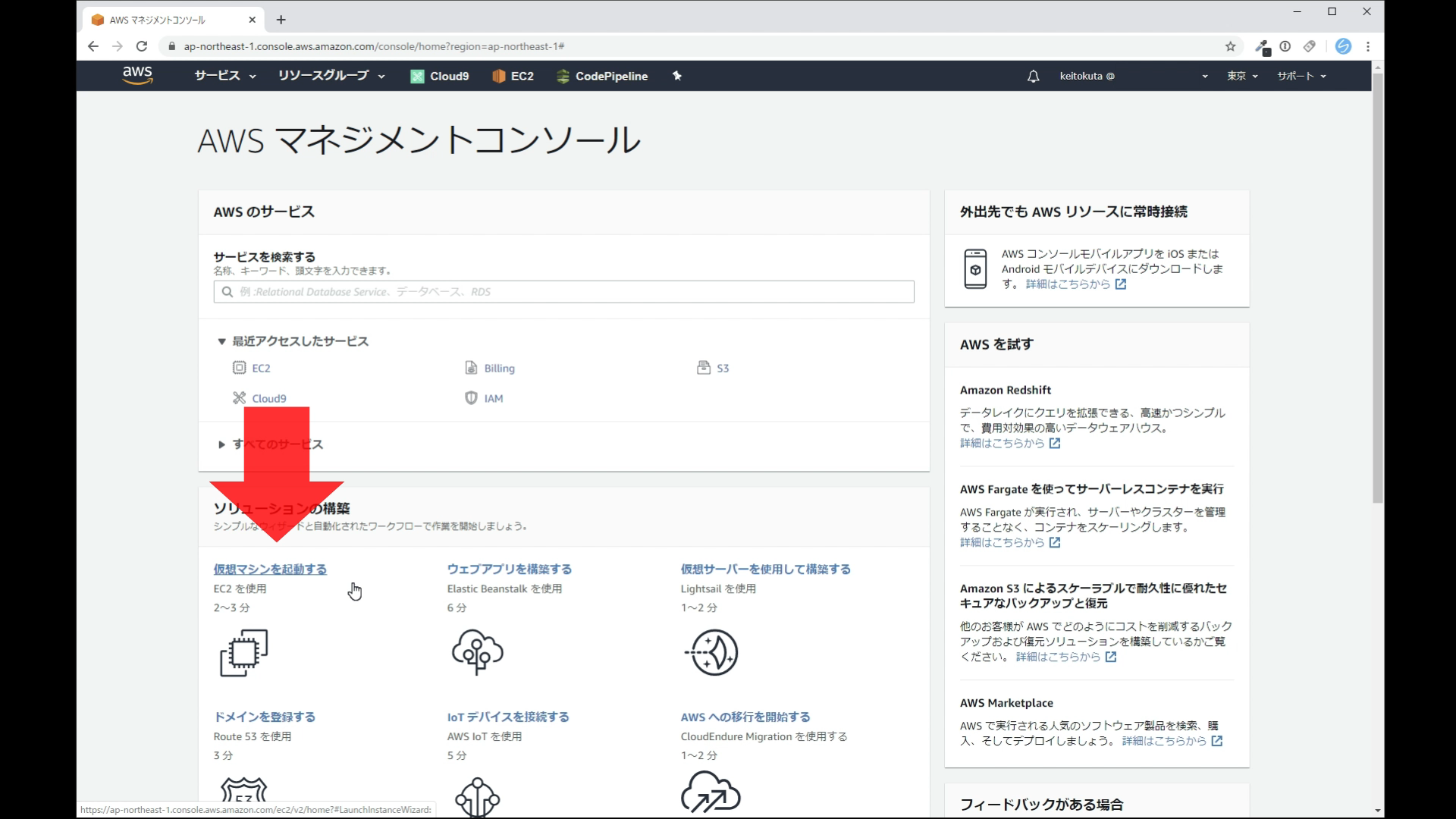Image resolution: width=1456 pixels, height=819 pixels.
Task: Open mobile app 詳細はこちらから link
Action: coord(1068,284)
